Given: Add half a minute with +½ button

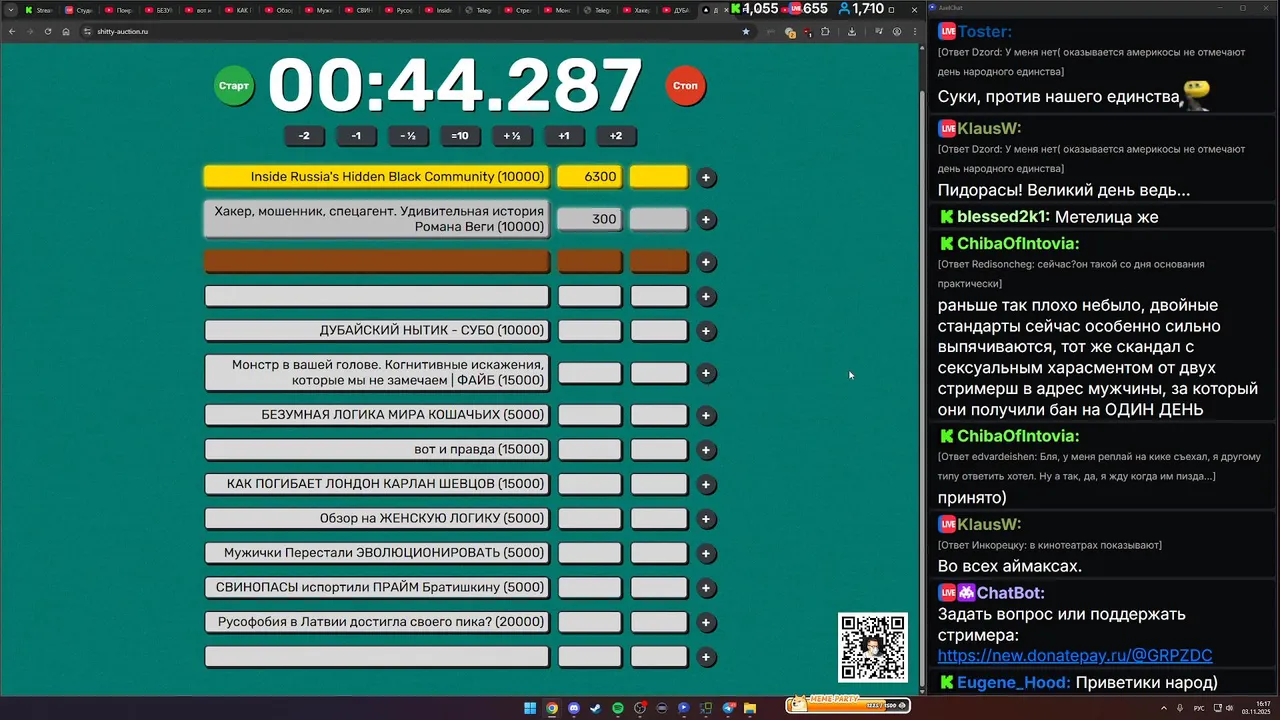Looking at the screenshot, I should click(x=512, y=136).
